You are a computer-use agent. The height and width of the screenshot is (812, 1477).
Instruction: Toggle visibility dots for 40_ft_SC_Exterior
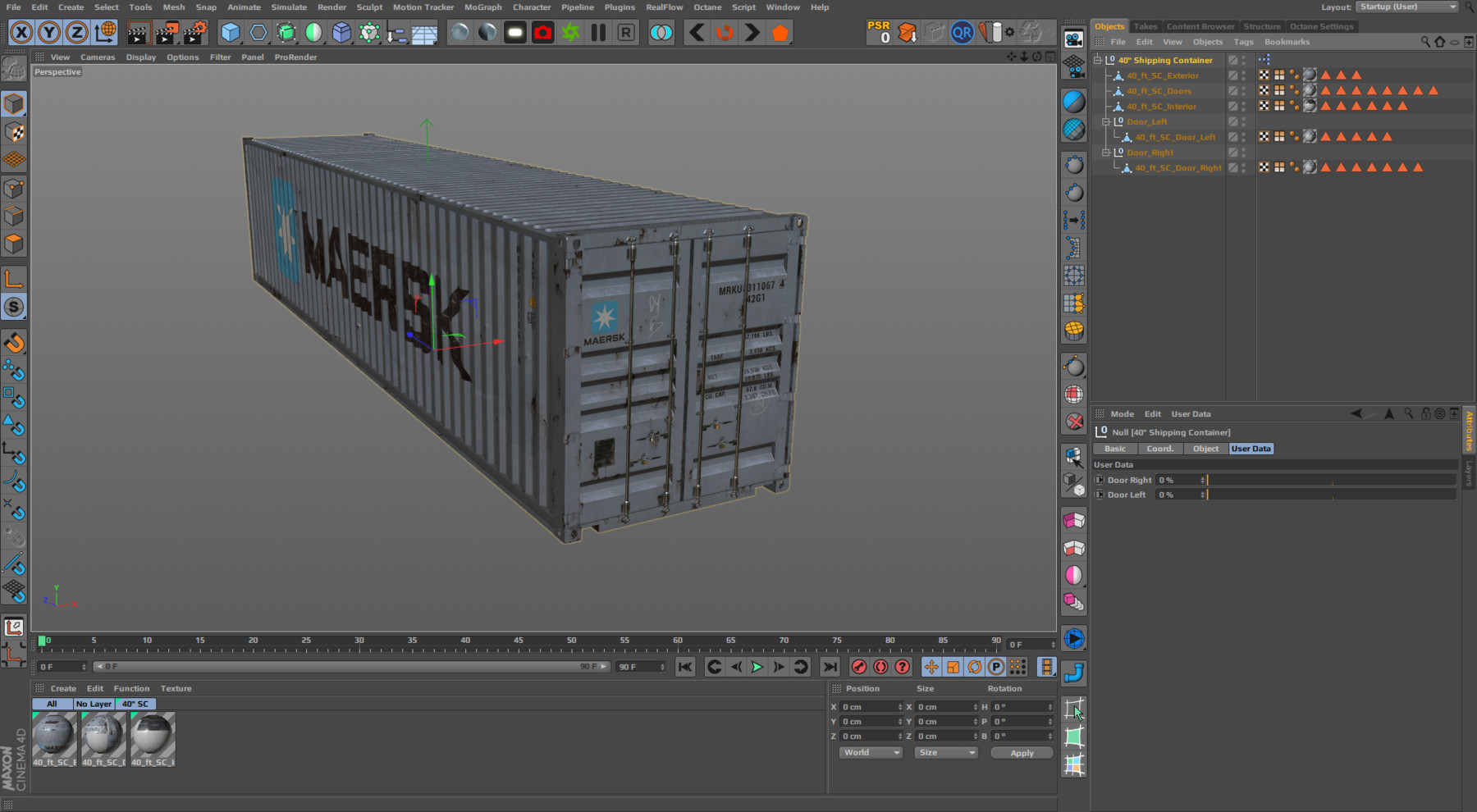pyautogui.click(x=1244, y=75)
